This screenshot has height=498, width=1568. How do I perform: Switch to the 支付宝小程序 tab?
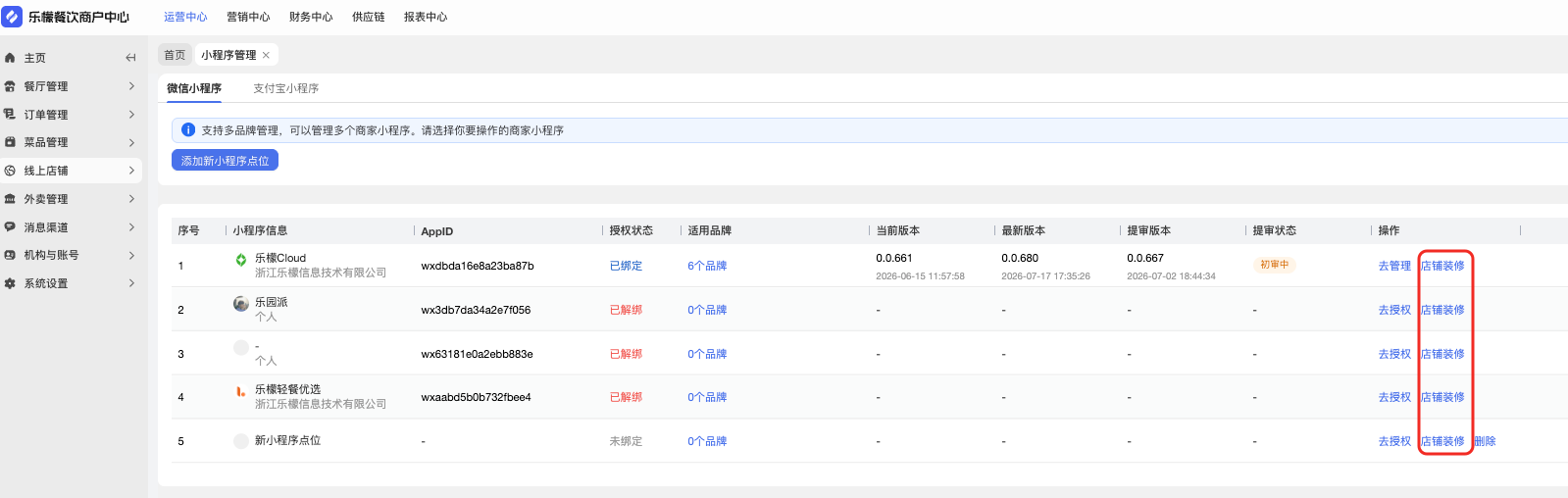pos(286,88)
